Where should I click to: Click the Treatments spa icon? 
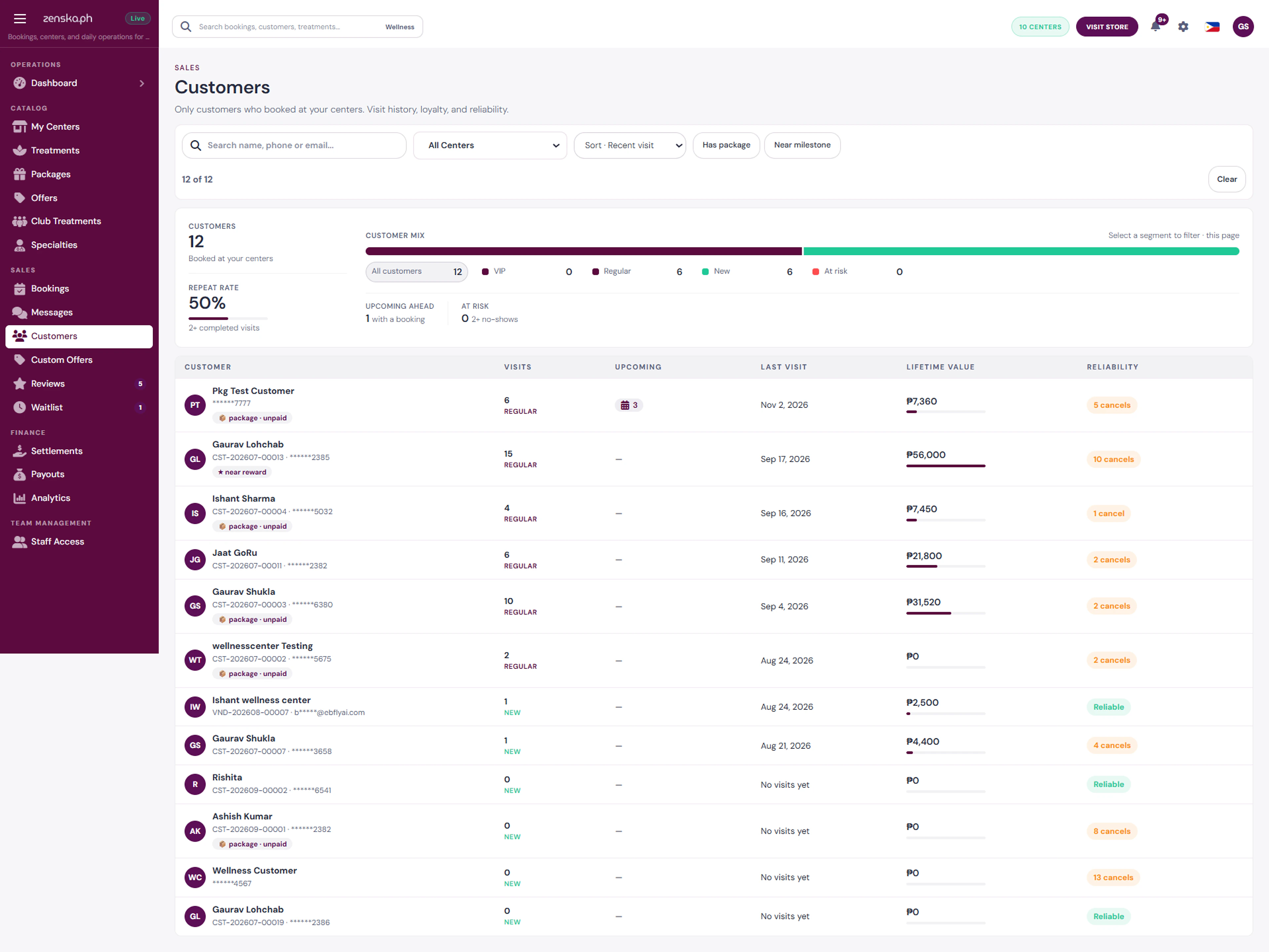coord(19,150)
